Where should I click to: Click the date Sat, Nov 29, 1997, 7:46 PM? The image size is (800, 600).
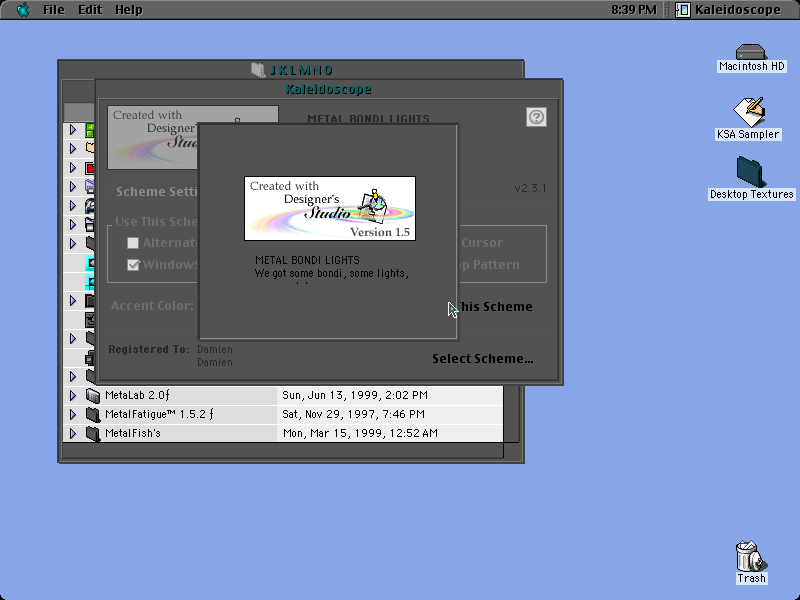pyautogui.click(x=354, y=414)
